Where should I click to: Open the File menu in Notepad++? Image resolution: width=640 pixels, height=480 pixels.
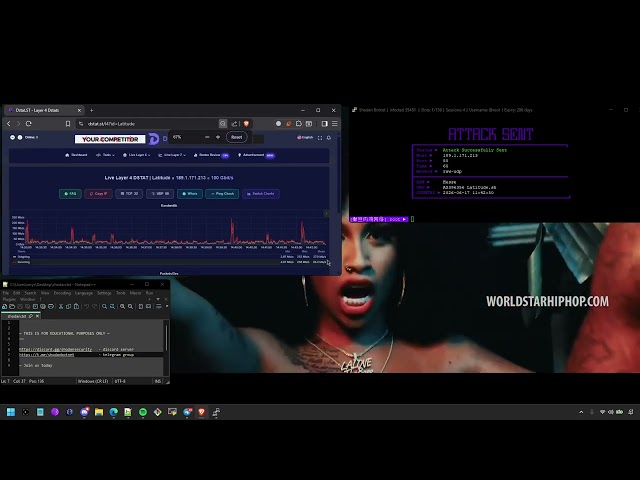pyautogui.click(x=6, y=293)
